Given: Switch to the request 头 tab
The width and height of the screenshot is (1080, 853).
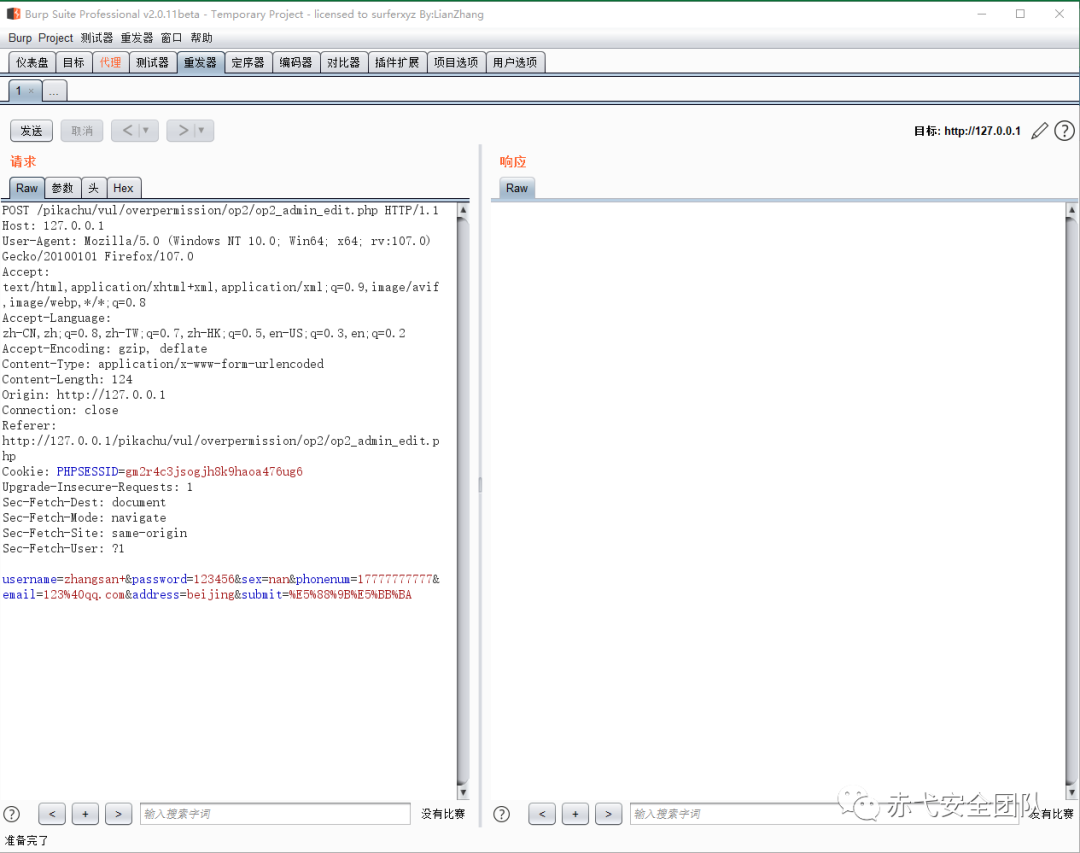Looking at the screenshot, I should coord(94,188).
